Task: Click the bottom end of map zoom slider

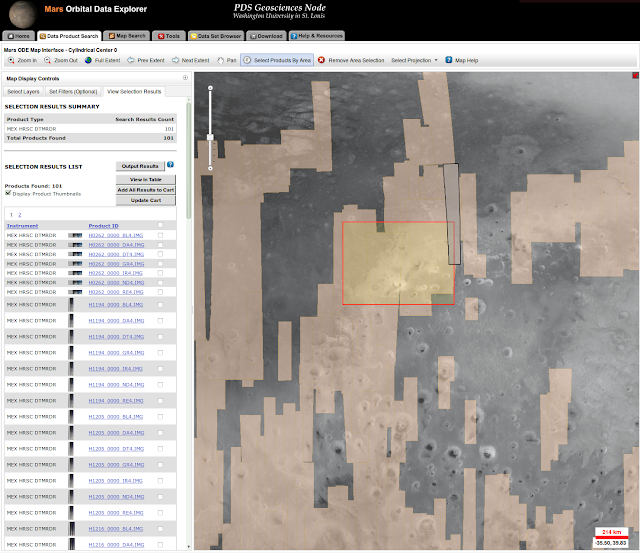Action: tap(210, 168)
